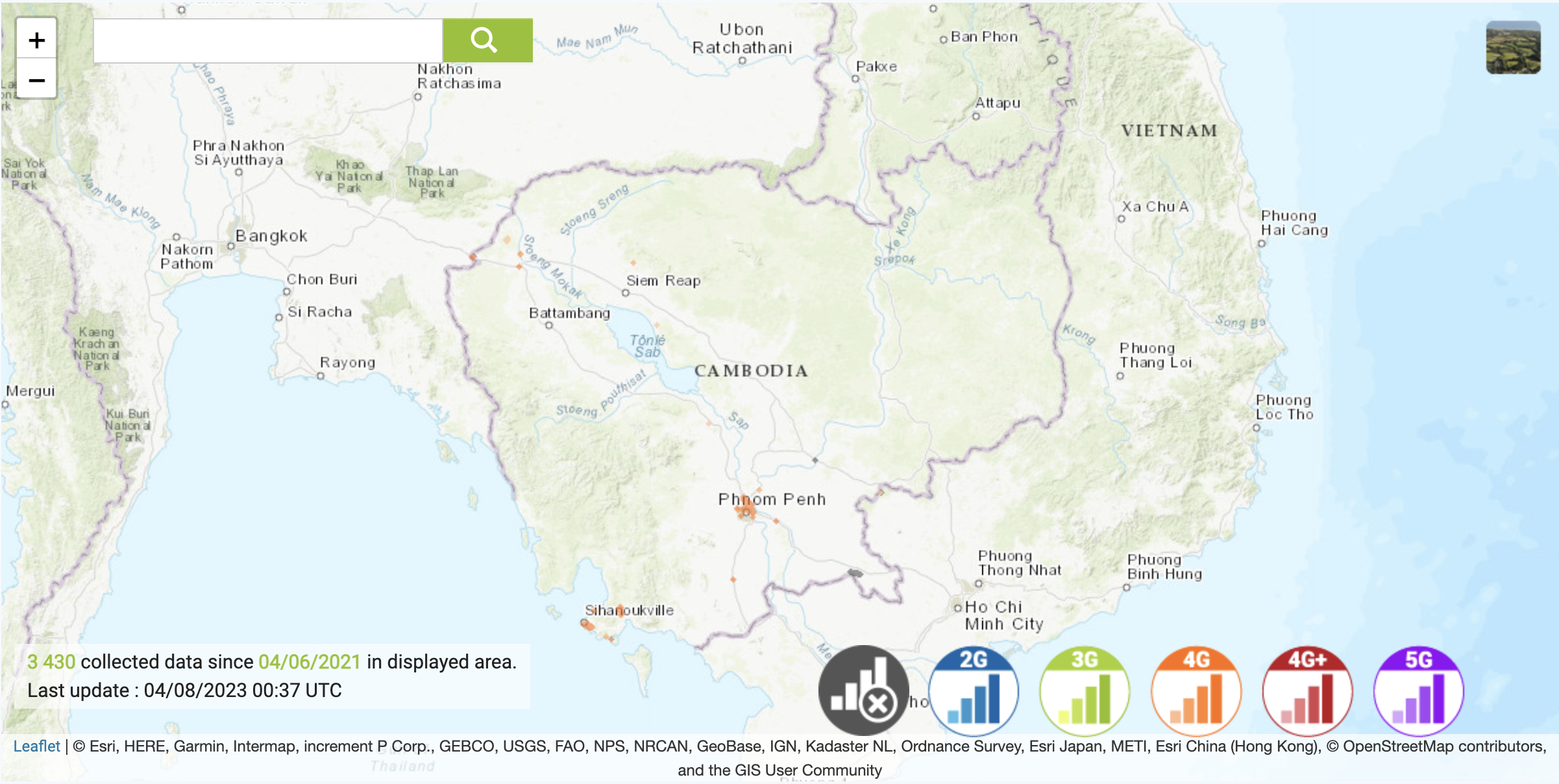Select the 4G+ coverage icon
Viewport: 1559px width, 784px height.
click(1307, 691)
